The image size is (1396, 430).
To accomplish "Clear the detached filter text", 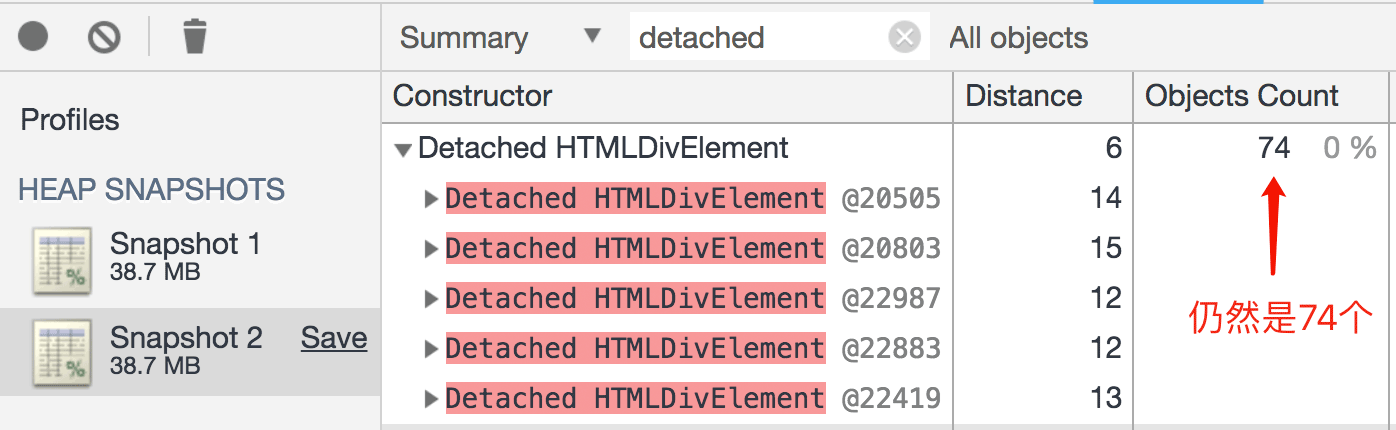I will coord(904,38).
